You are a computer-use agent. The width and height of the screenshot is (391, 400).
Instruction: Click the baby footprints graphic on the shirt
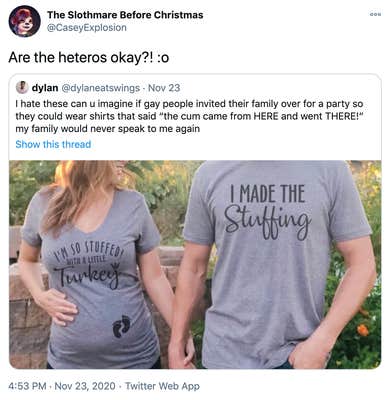pos(121,326)
